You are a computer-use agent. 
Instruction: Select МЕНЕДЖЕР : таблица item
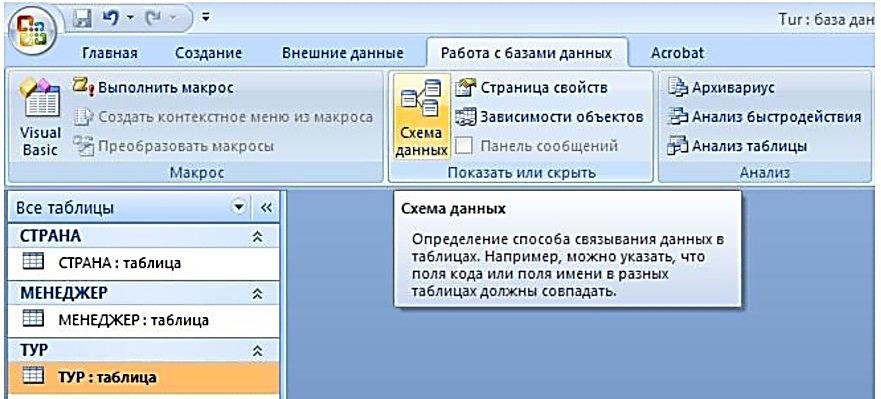point(143,320)
